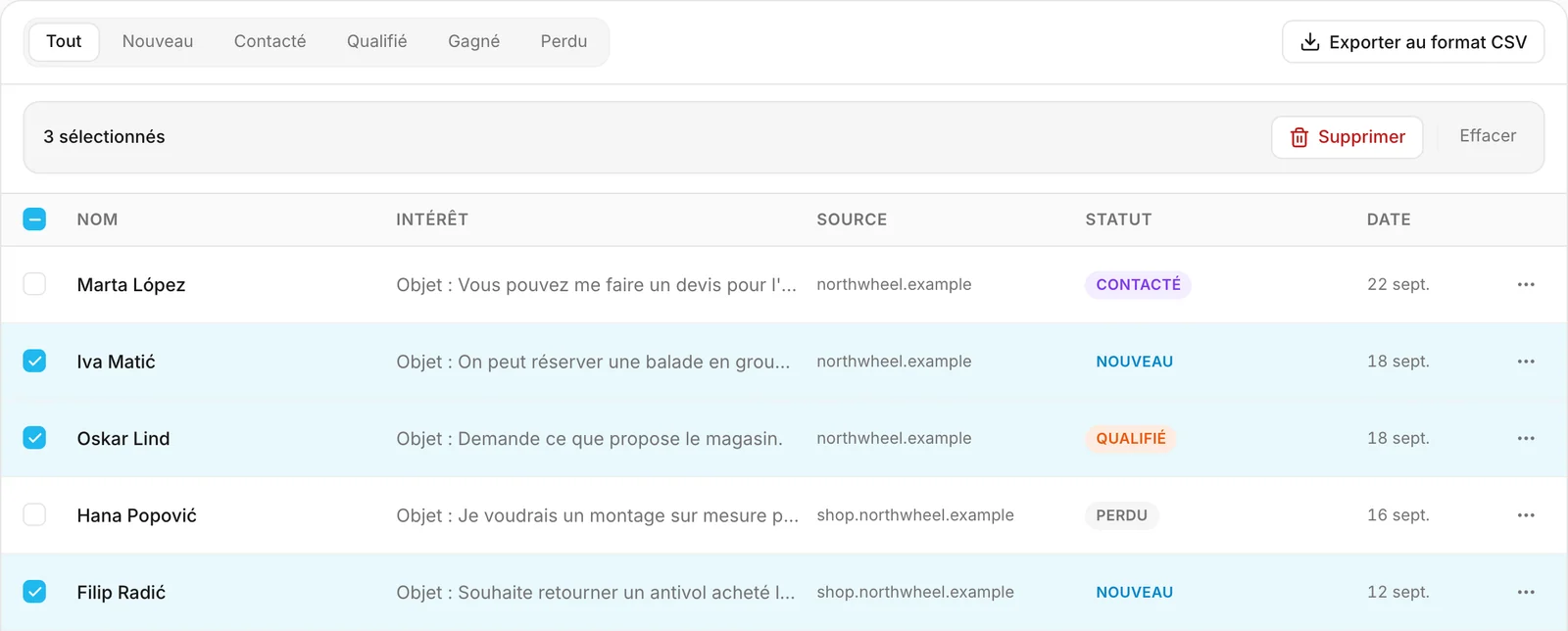The height and width of the screenshot is (631, 1568).
Task: Click the QUALIFIÉ status badge
Action: 1131,438
